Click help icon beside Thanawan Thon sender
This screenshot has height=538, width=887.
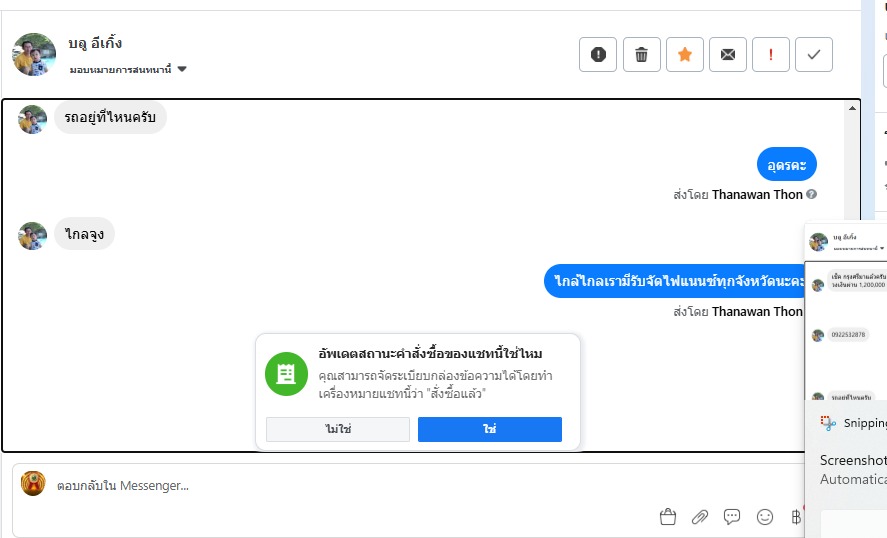tap(812, 194)
